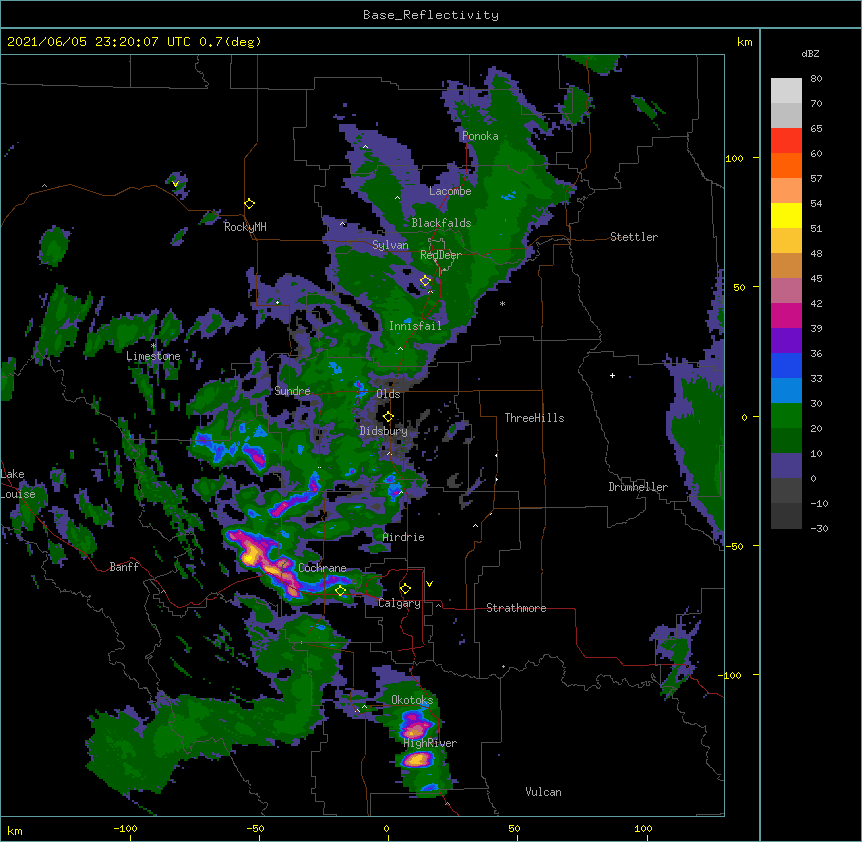Viewport: 862px width, 842px height.
Task: Click the Stettler city label
Action: [x=634, y=237]
